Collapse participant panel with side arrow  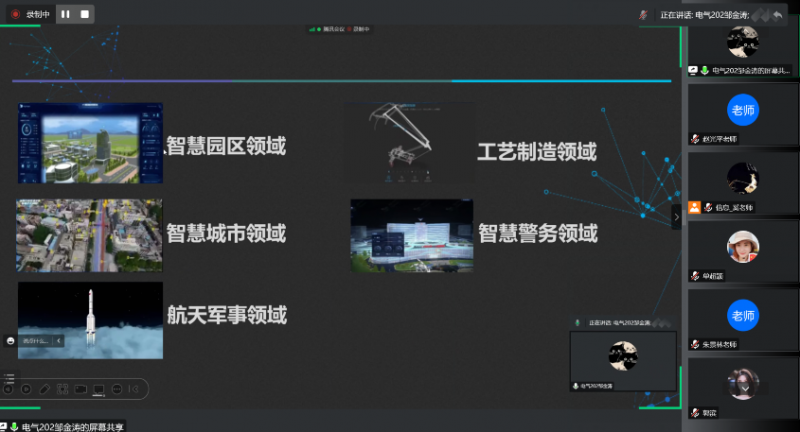click(x=677, y=217)
